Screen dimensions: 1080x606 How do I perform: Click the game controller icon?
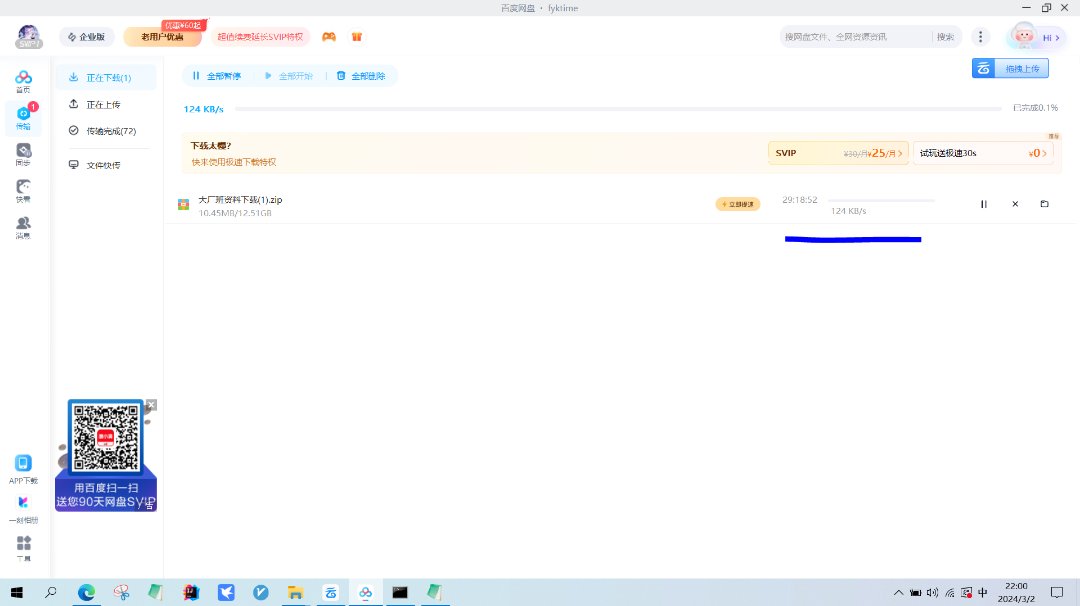tap(329, 37)
